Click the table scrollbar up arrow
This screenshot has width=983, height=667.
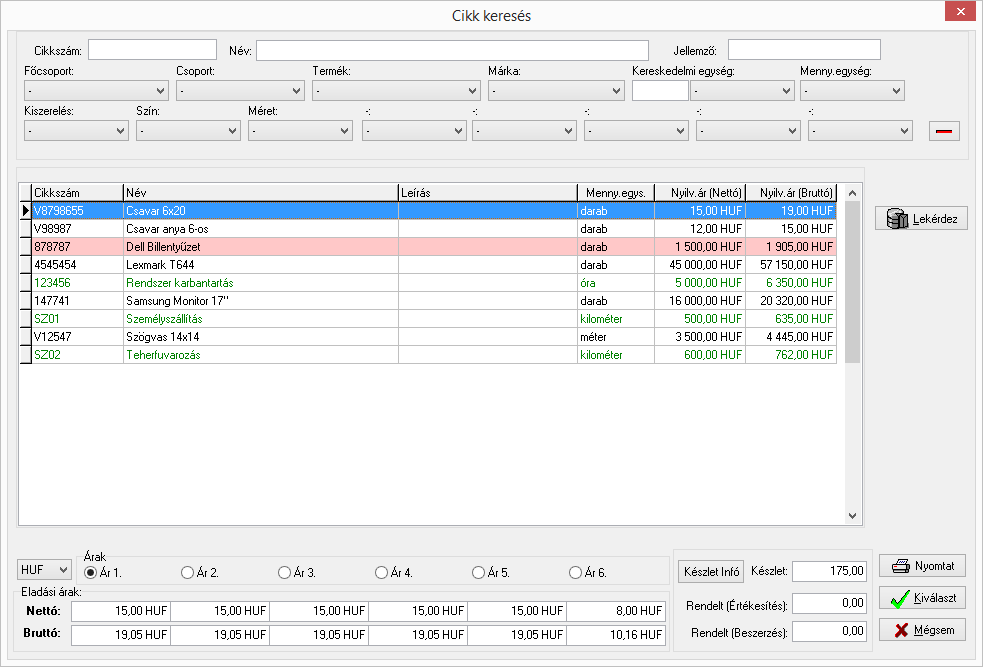tap(852, 192)
